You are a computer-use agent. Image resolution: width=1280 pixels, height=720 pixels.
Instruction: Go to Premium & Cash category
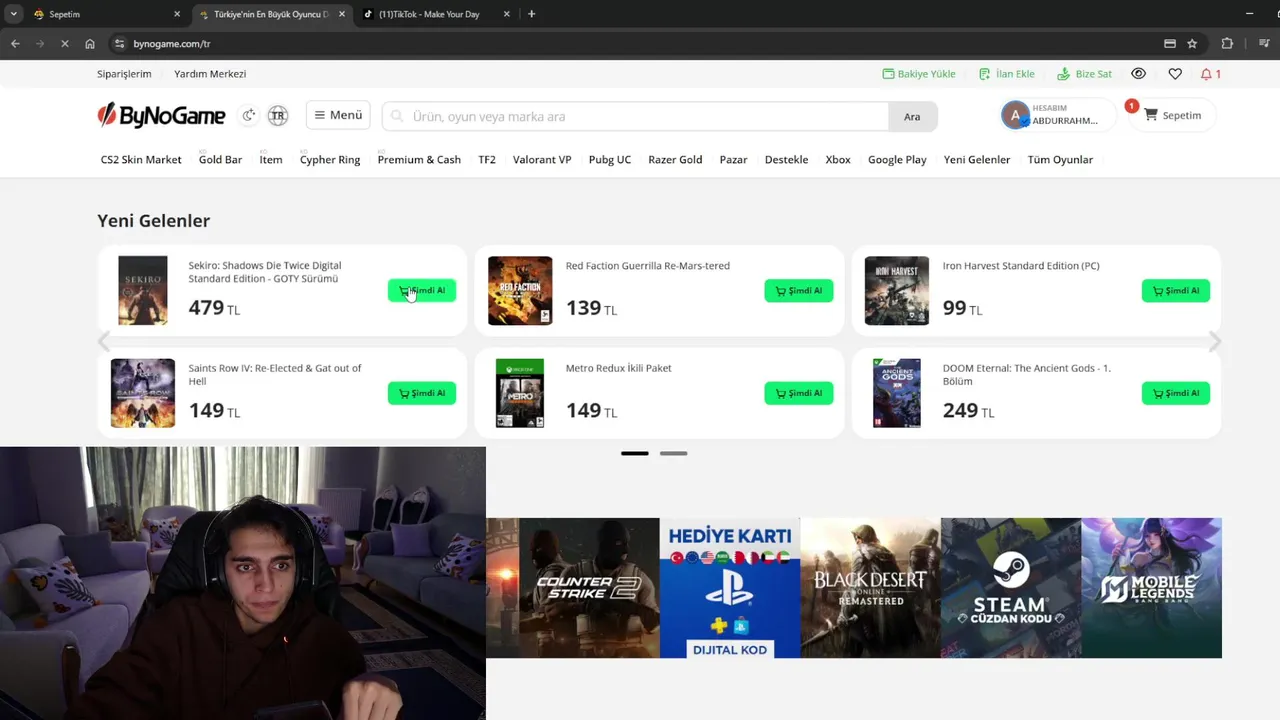click(419, 160)
